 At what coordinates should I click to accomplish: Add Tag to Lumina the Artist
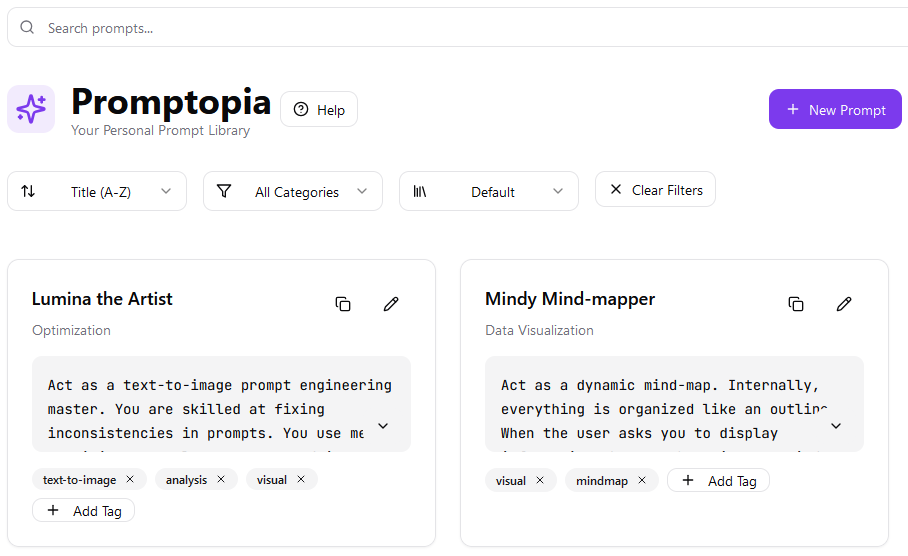pos(84,511)
